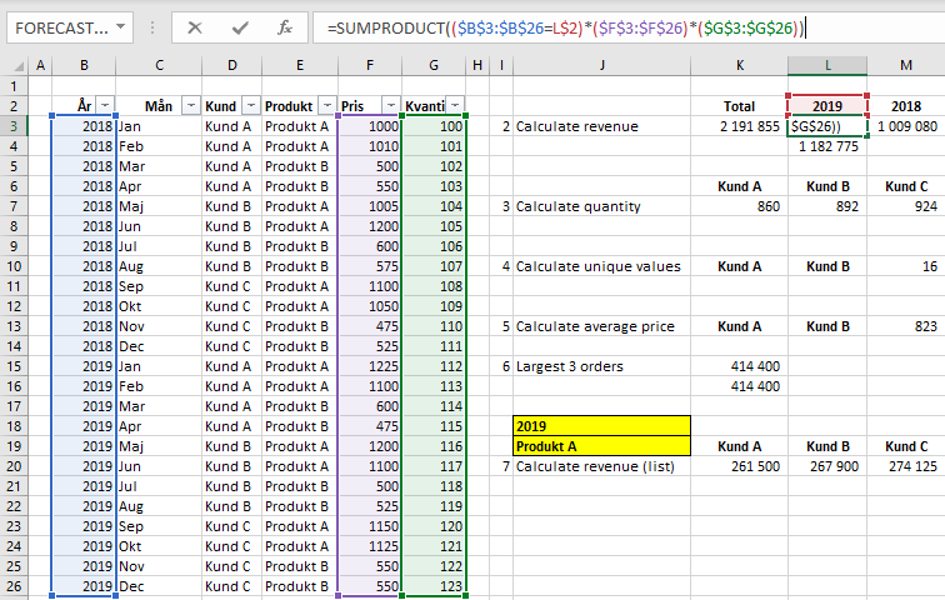Image resolution: width=945 pixels, height=600 pixels.
Task: Click the quantity value 860
Action: click(768, 206)
